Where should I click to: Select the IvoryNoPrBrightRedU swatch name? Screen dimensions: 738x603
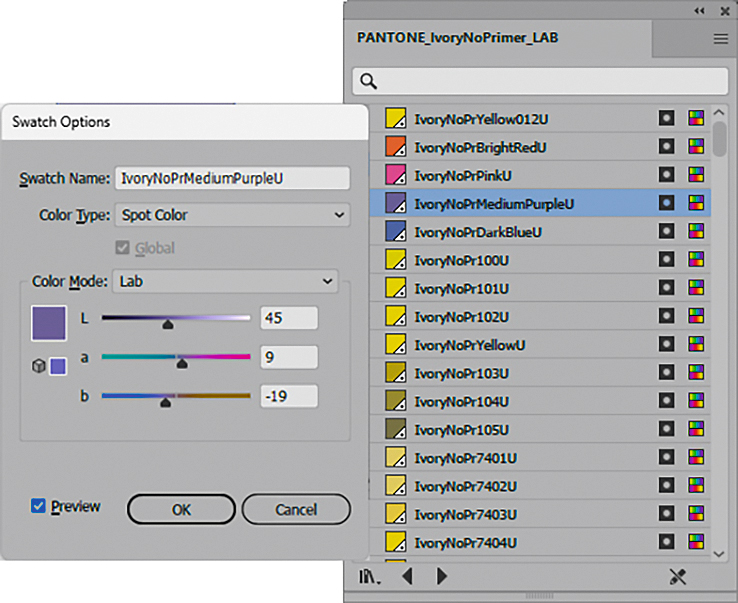coord(480,147)
